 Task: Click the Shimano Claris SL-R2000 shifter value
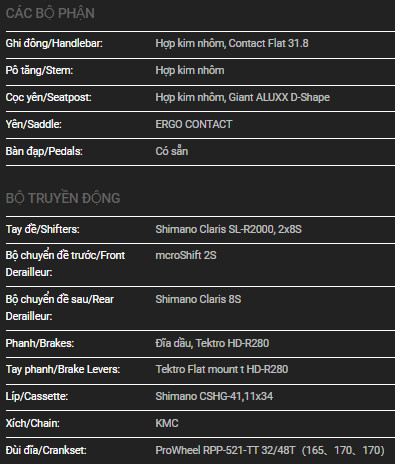coord(228,229)
